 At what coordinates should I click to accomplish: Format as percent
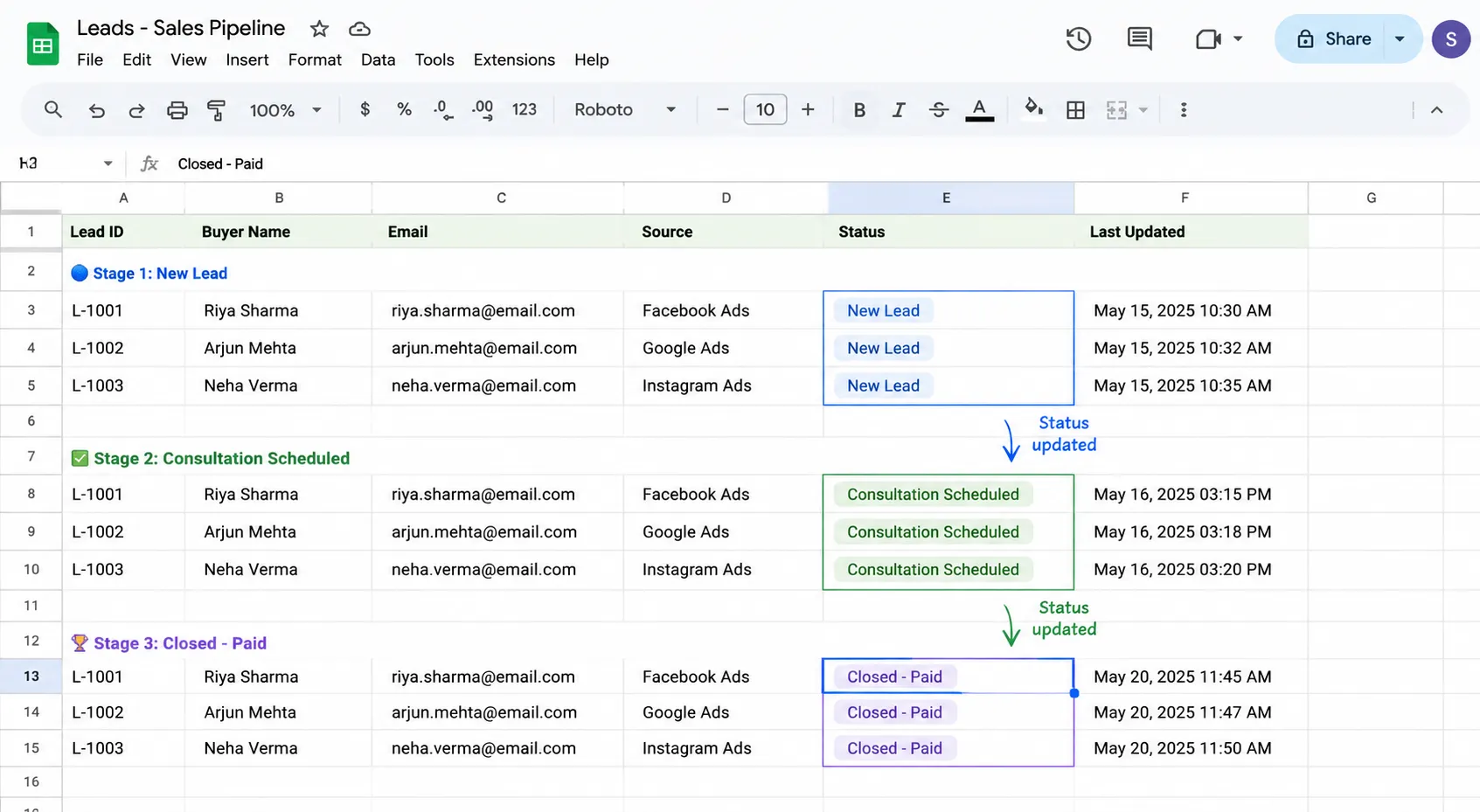pyautogui.click(x=404, y=109)
